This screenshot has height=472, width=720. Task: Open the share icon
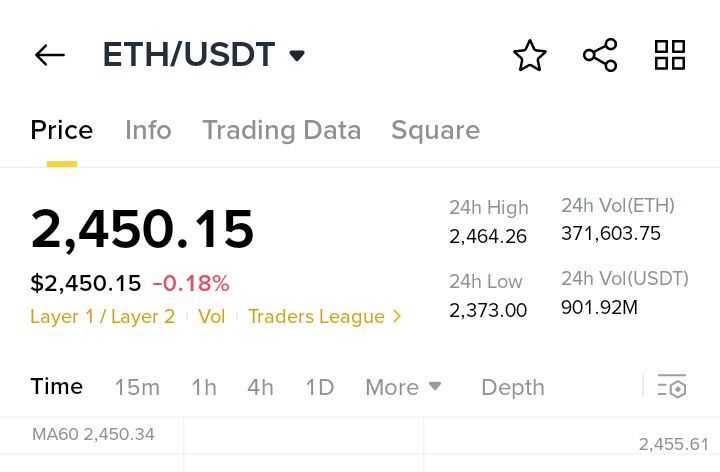point(600,55)
